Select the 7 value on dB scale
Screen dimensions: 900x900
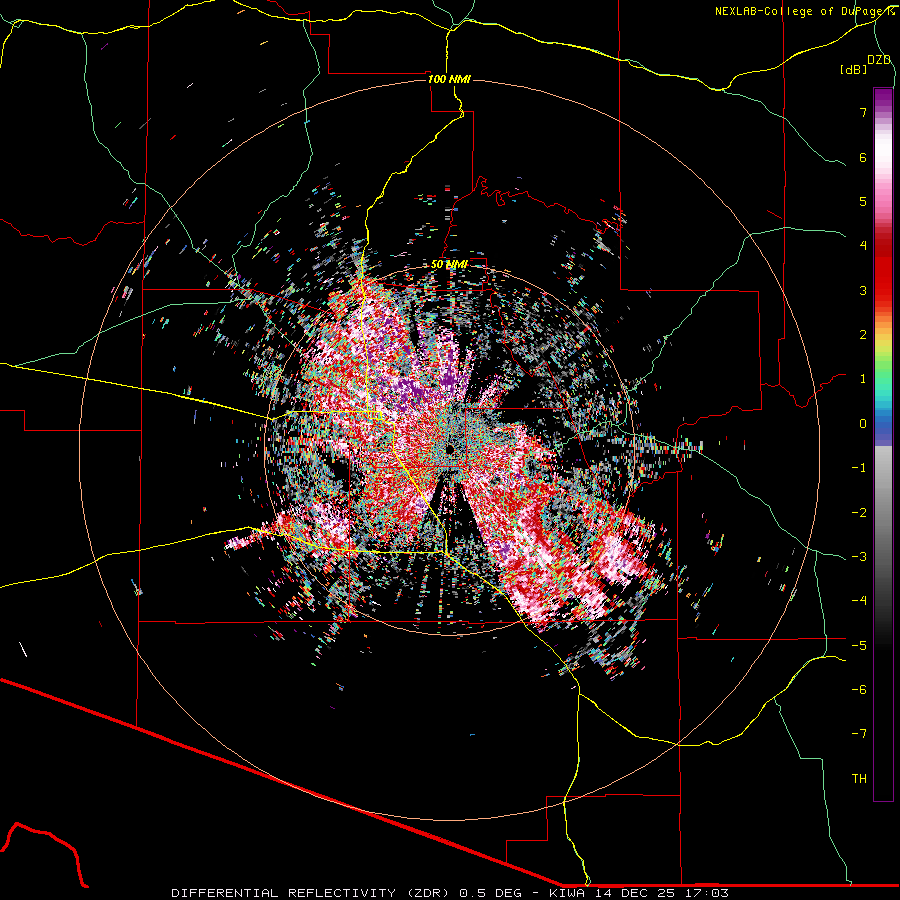tap(863, 112)
